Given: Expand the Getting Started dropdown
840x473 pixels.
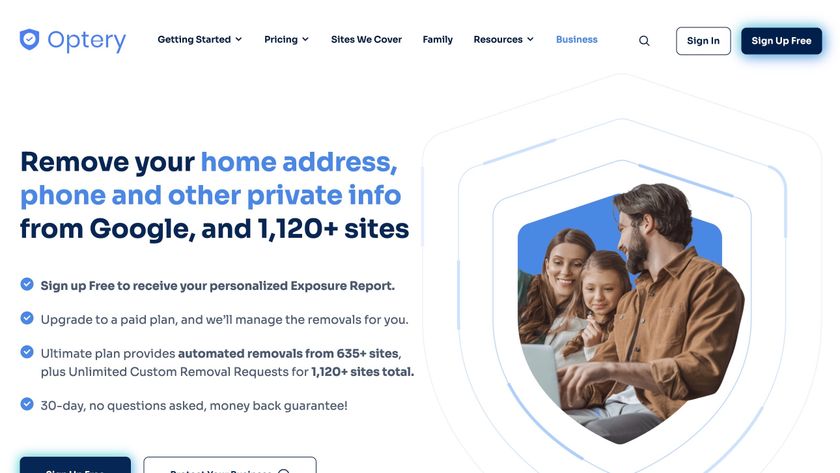Looking at the screenshot, I should point(200,39).
